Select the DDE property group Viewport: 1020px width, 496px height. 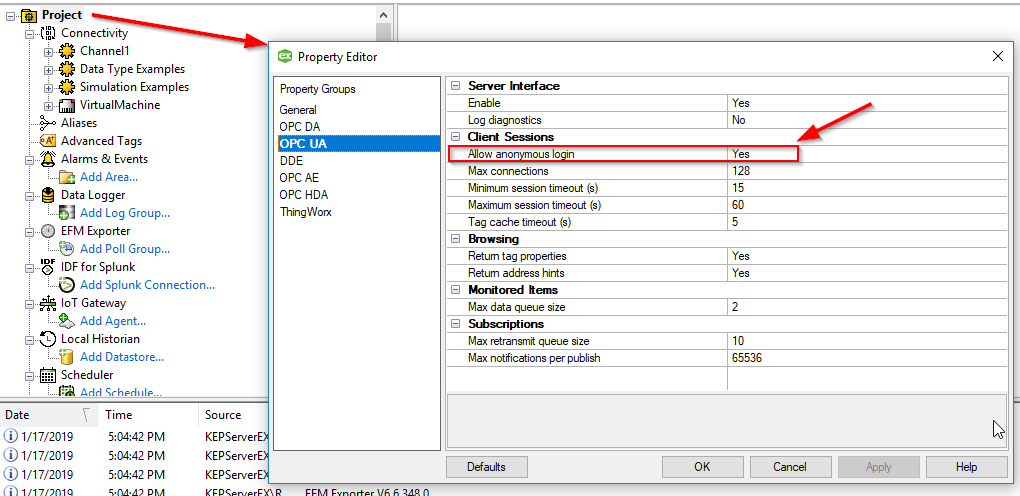point(291,160)
